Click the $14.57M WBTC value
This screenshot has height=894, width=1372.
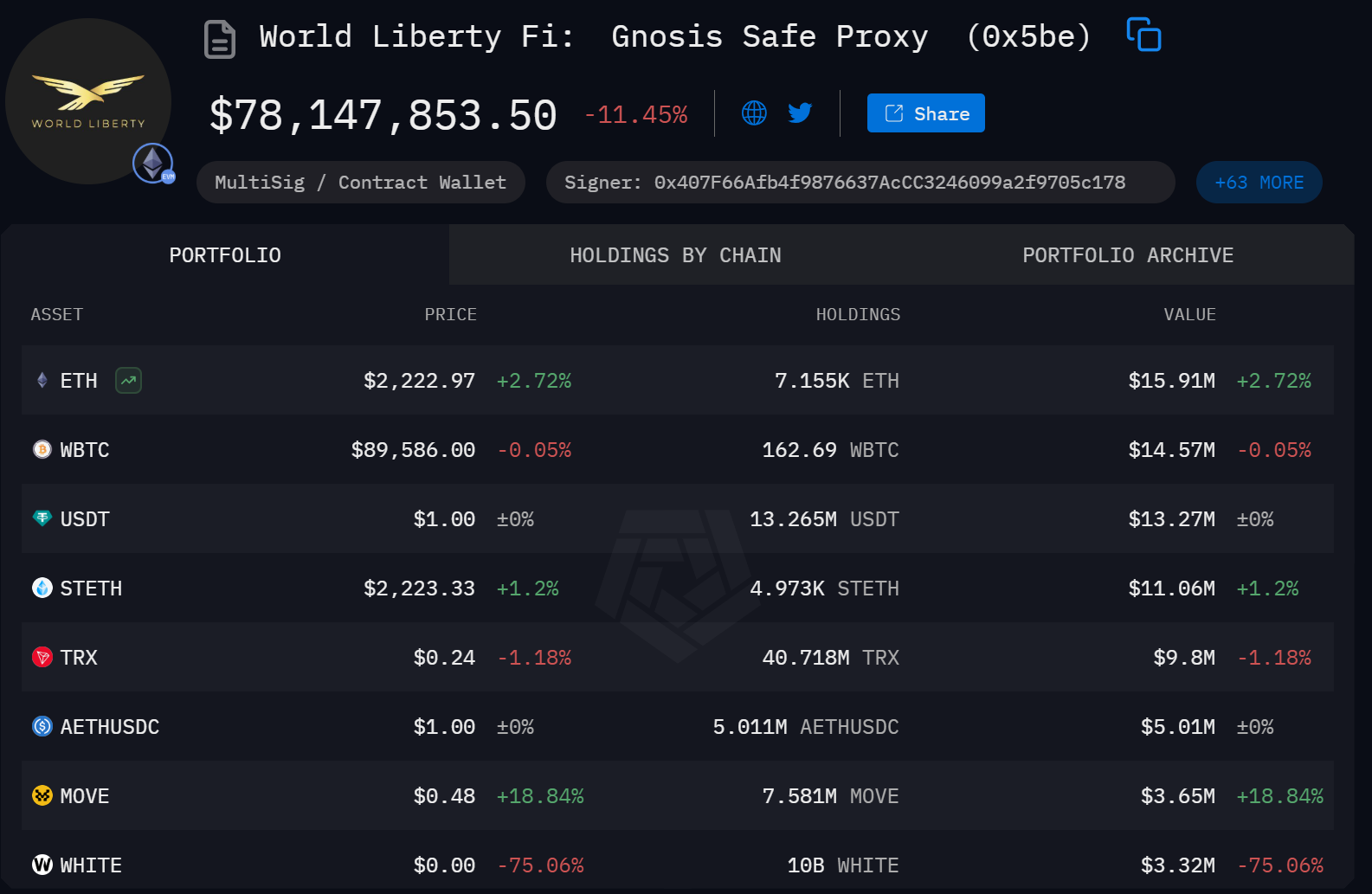(1171, 450)
